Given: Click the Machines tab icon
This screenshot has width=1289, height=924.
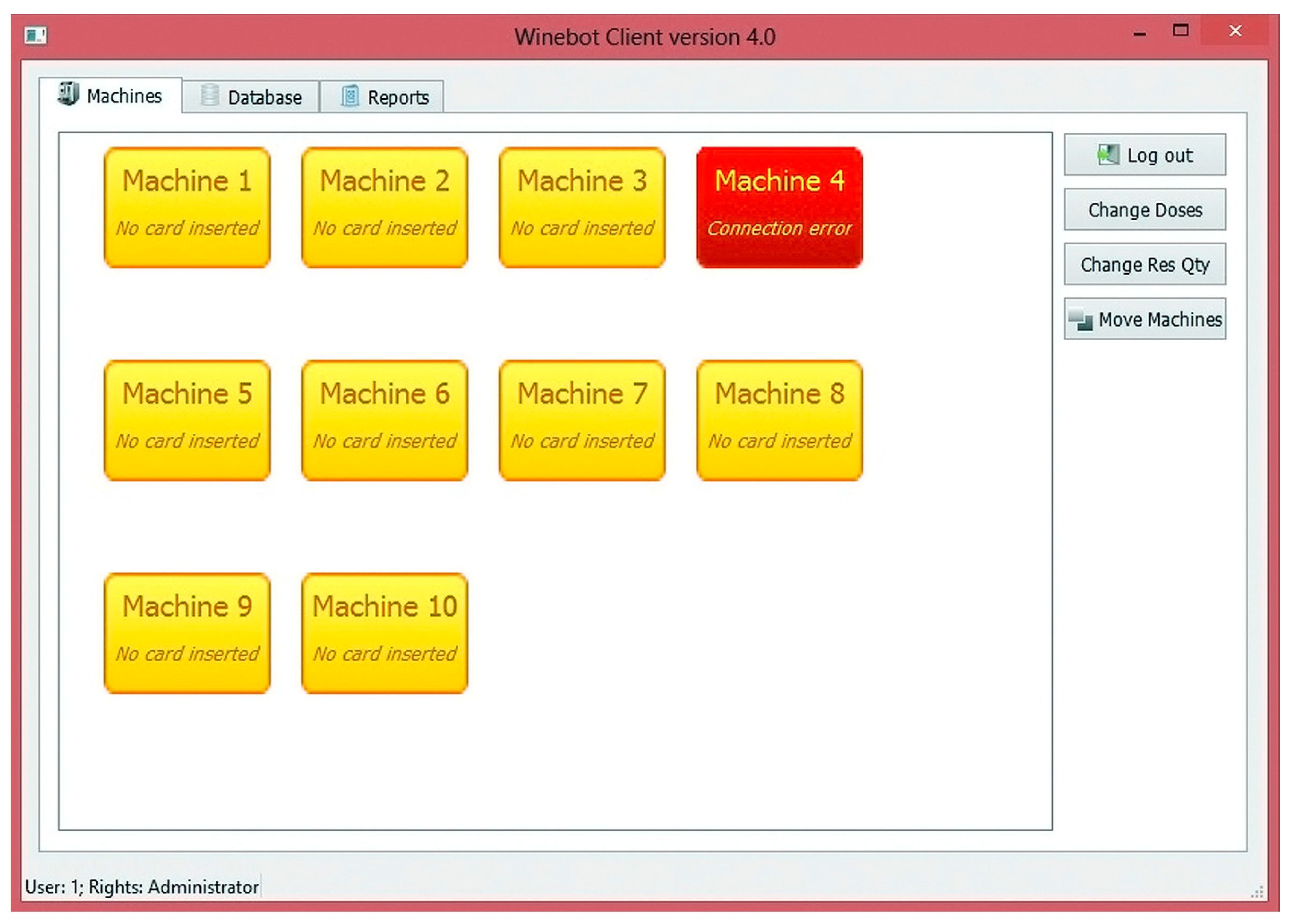Looking at the screenshot, I should (x=68, y=94).
